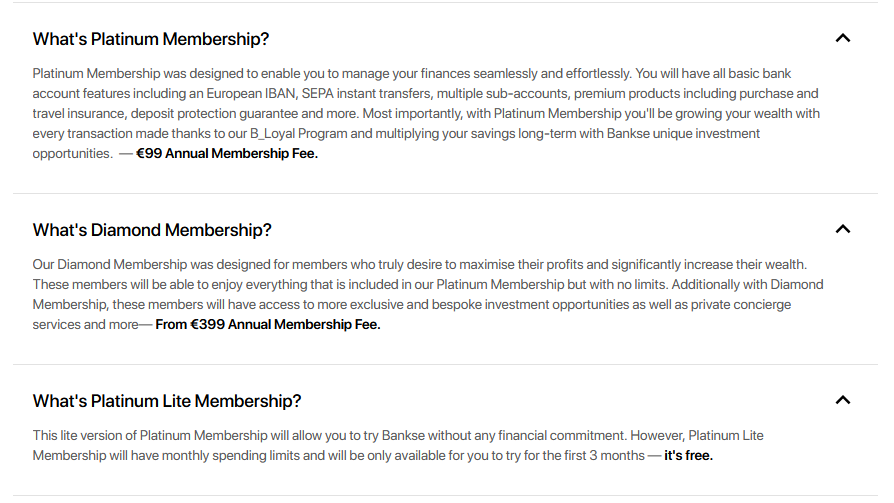Click the bold "it's free." text

pyautogui.click(x=688, y=456)
